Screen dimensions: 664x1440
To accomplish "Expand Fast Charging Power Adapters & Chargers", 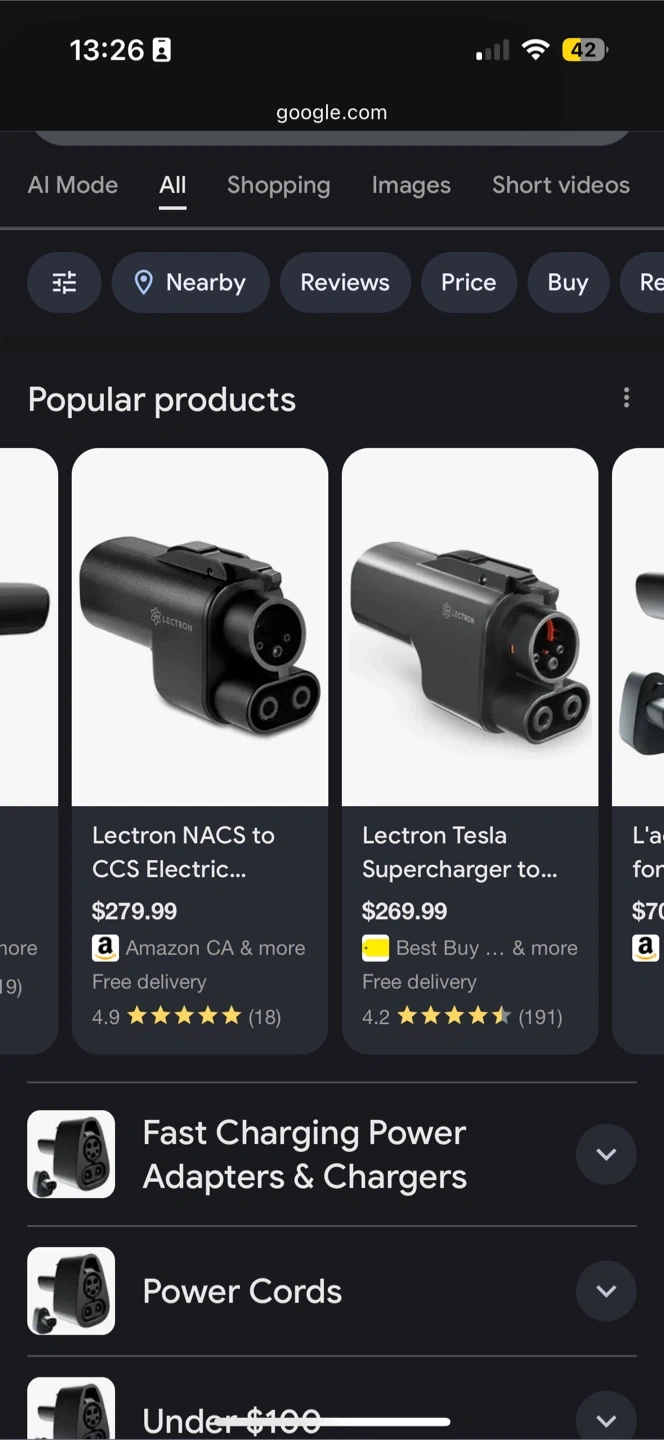I will pos(606,1154).
